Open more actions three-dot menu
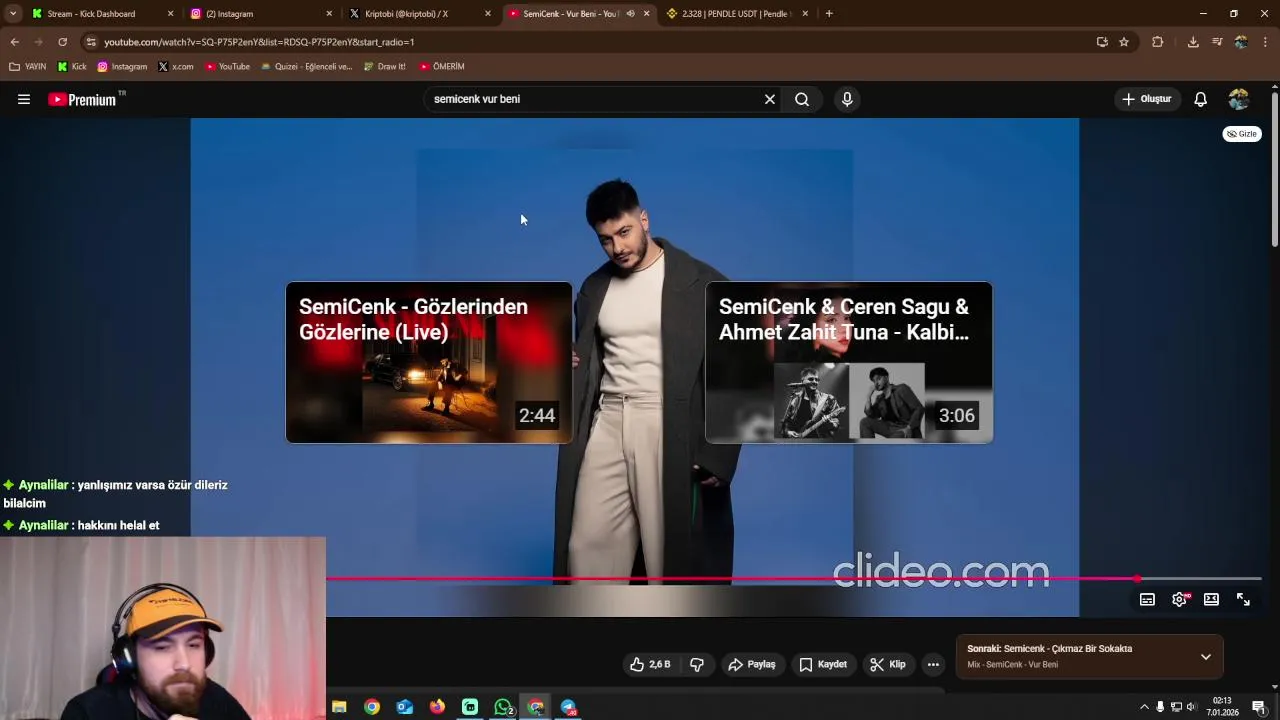 click(x=933, y=664)
